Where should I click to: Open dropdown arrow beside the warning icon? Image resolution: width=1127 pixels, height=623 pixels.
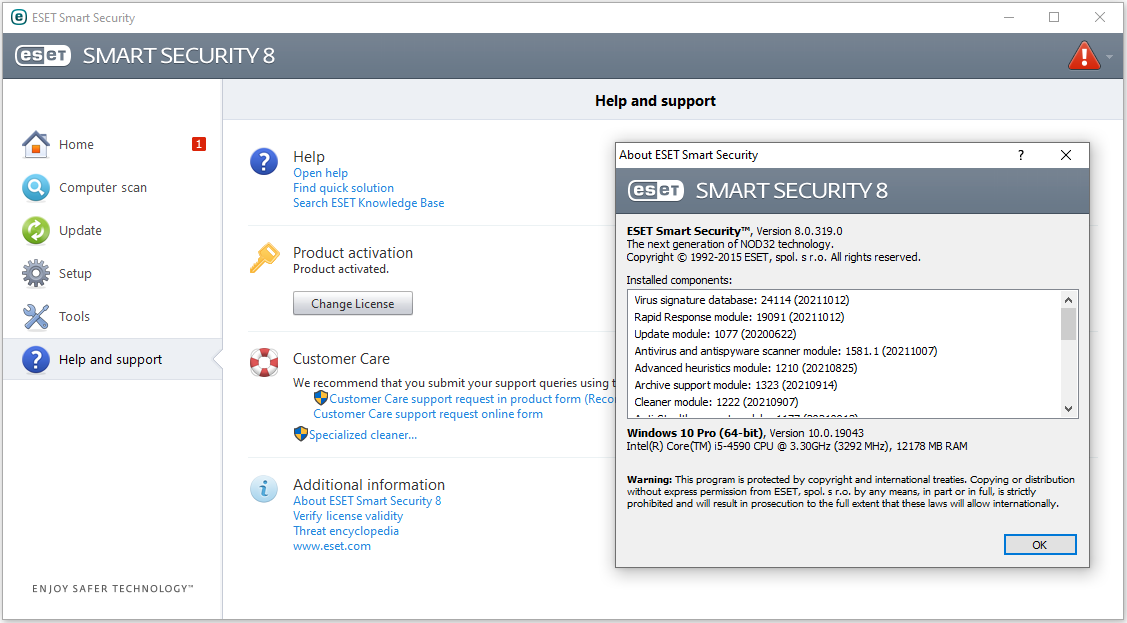1109,58
